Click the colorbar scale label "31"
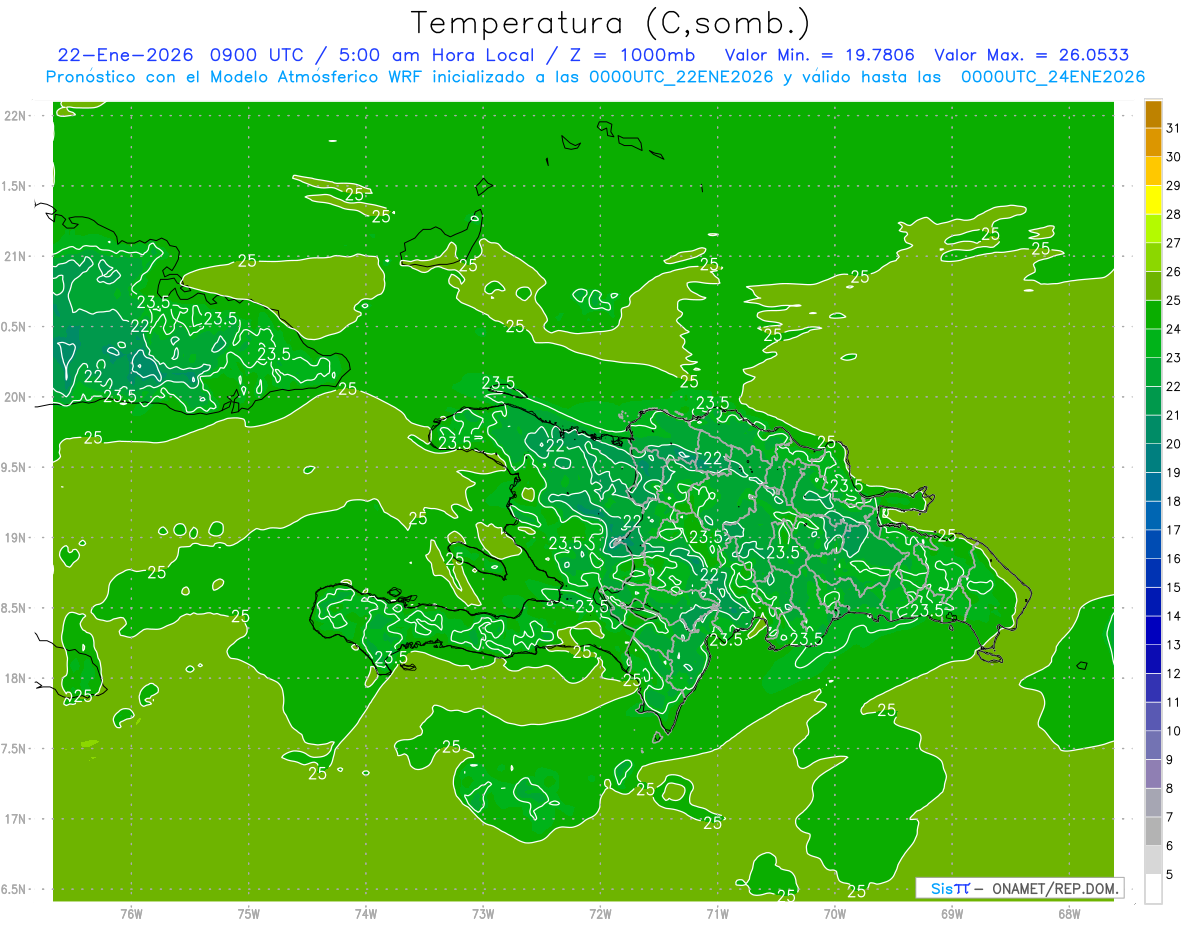Image resolution: width=1200 pixels, height=927 pixels. (x=1174, y=128)
